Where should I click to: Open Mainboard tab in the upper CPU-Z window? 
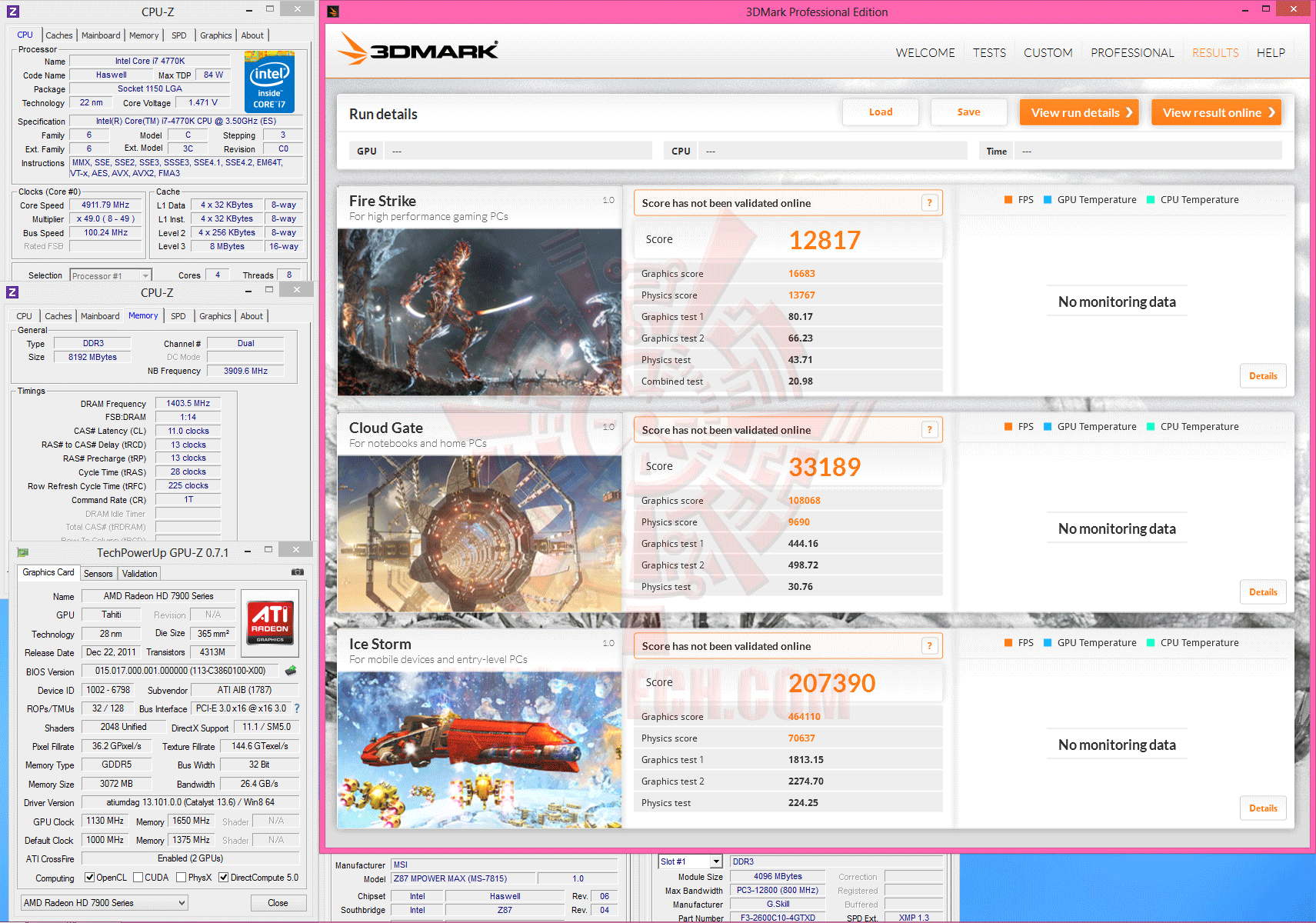(101, 35)
